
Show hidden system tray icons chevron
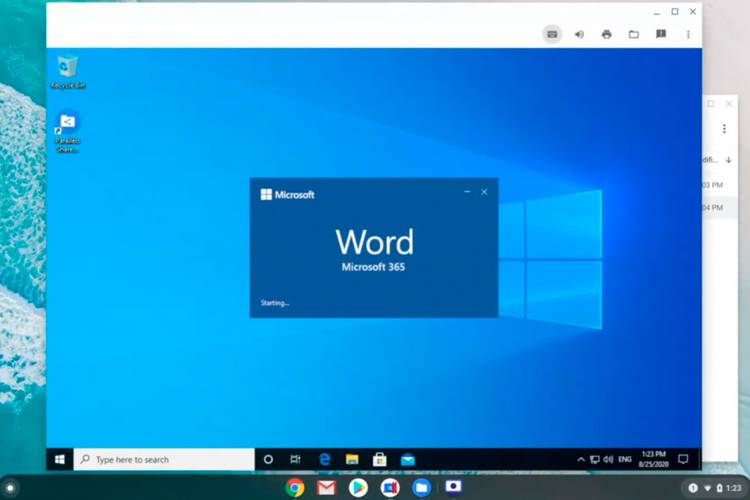point(581,459)
